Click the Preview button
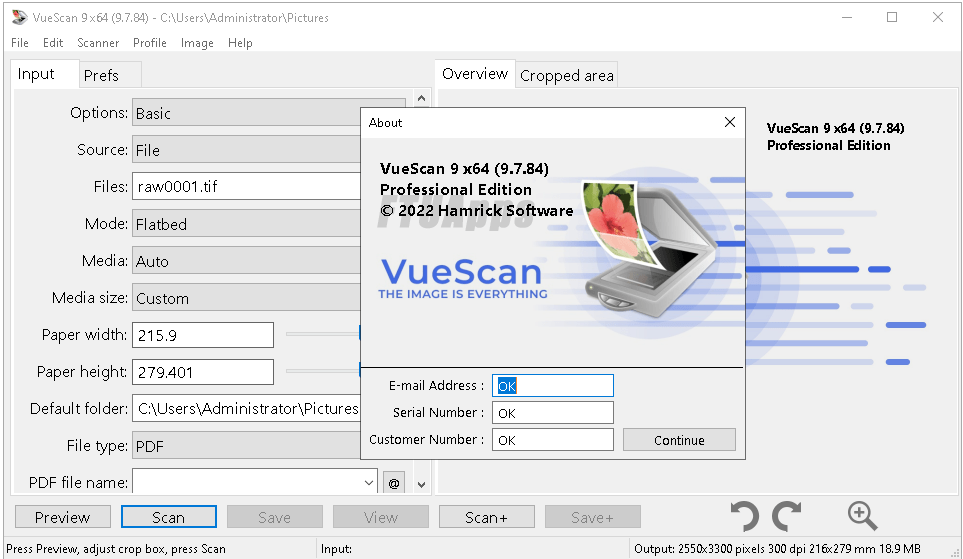The image size is (963, 559). pos(63,517)
